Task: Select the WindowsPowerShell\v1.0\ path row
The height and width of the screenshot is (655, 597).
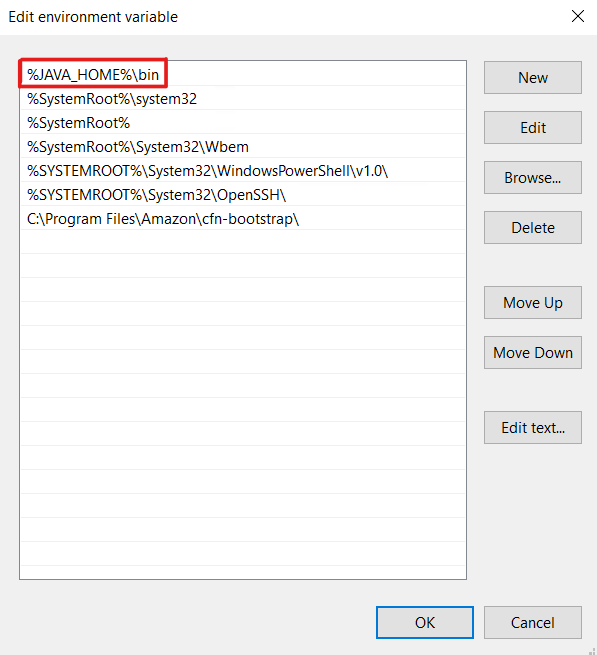Action: (243, 171)
